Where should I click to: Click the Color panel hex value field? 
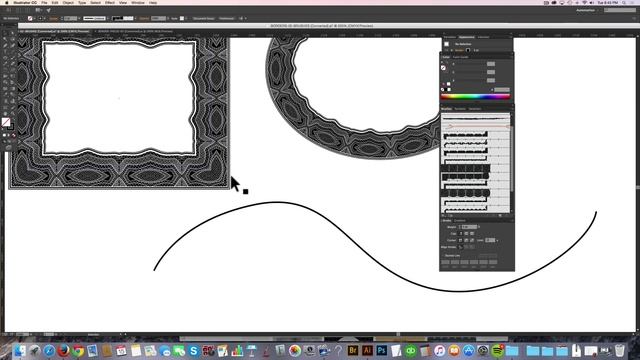tap(502, 90)
